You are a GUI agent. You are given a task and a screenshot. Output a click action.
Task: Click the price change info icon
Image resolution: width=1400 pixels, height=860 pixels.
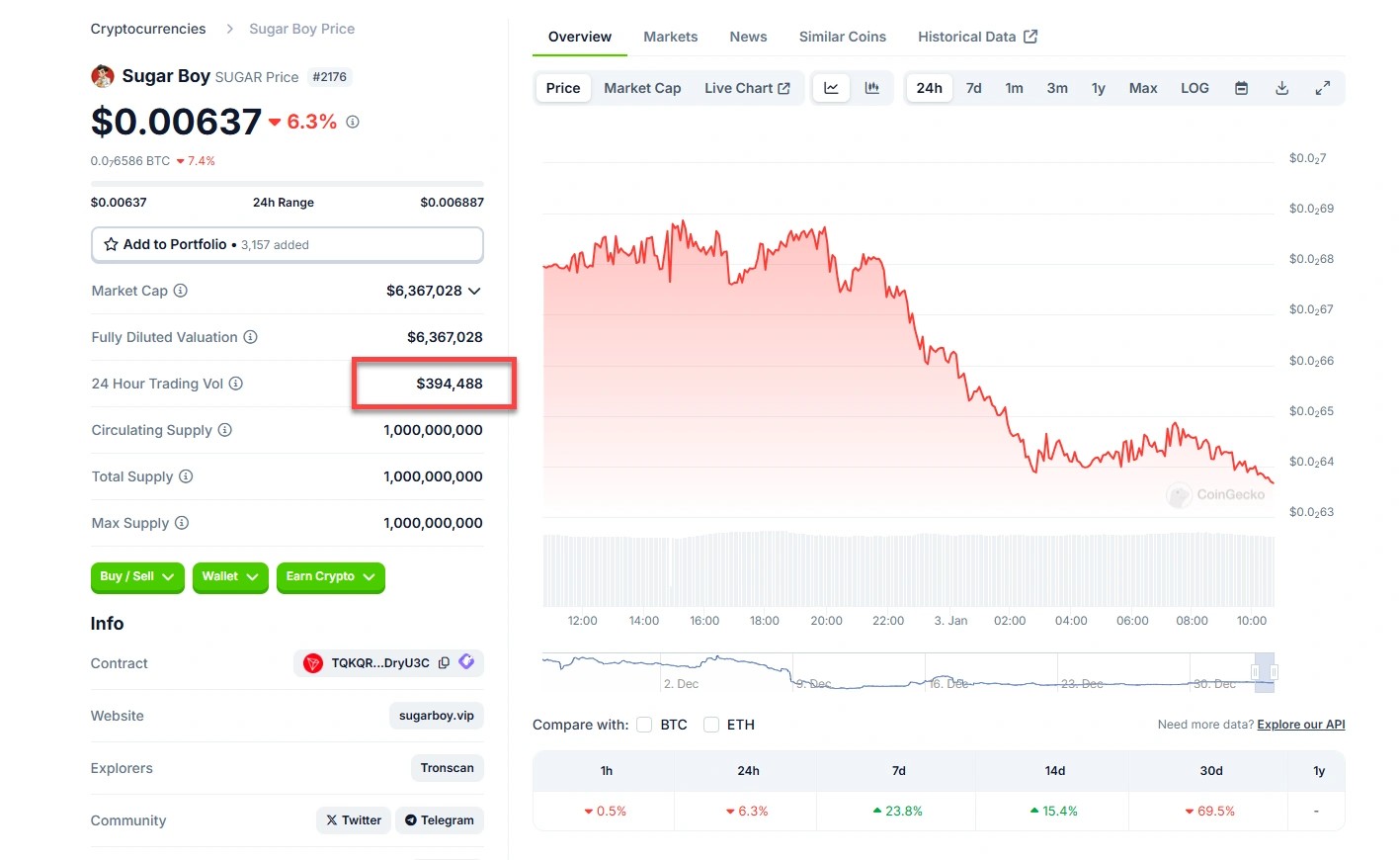point(353,122)
